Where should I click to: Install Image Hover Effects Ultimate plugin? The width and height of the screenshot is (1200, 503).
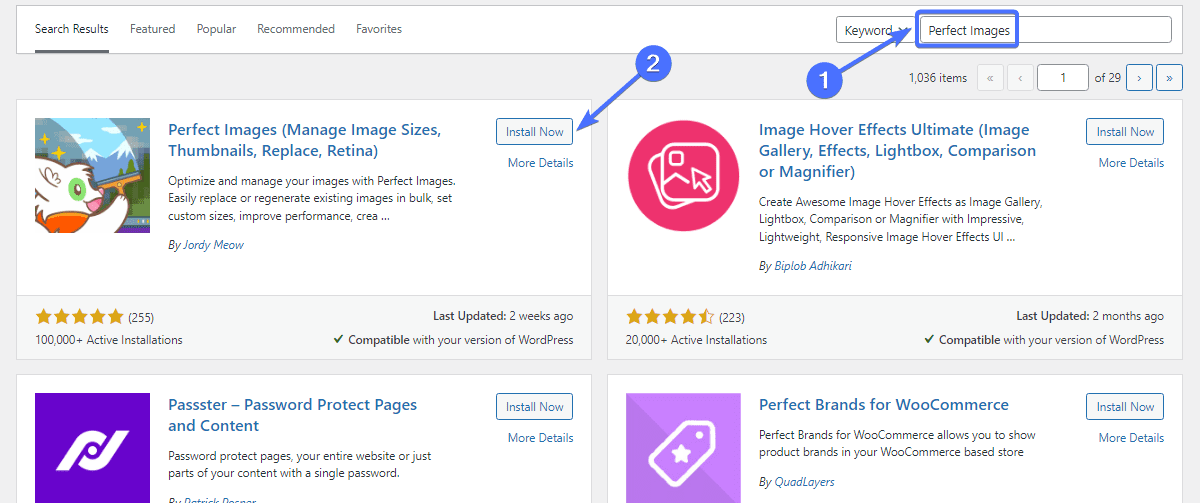tap(1125, 131)
